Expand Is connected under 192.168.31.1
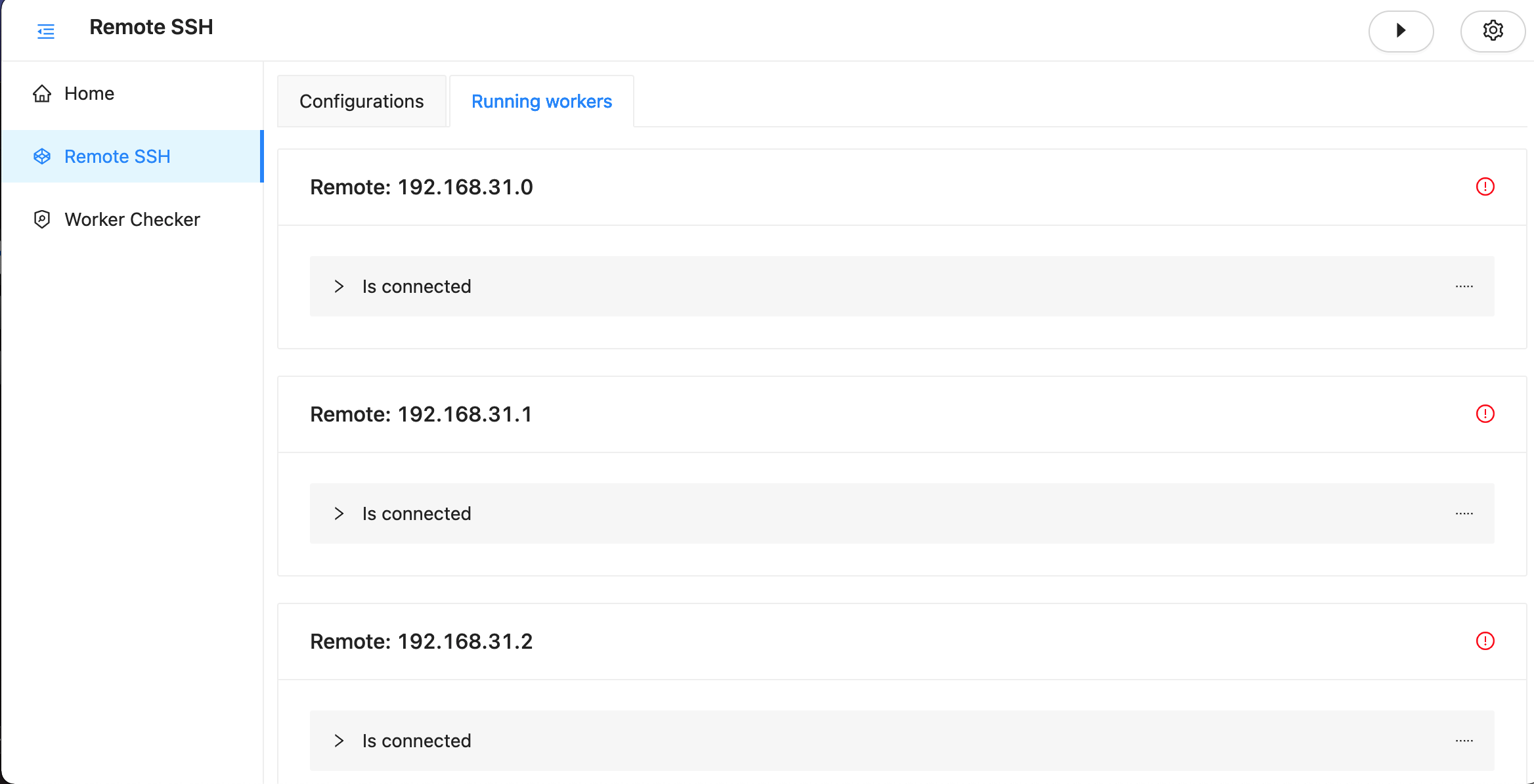The width and height of the screenshot is (1534, 784). (339, 513)
